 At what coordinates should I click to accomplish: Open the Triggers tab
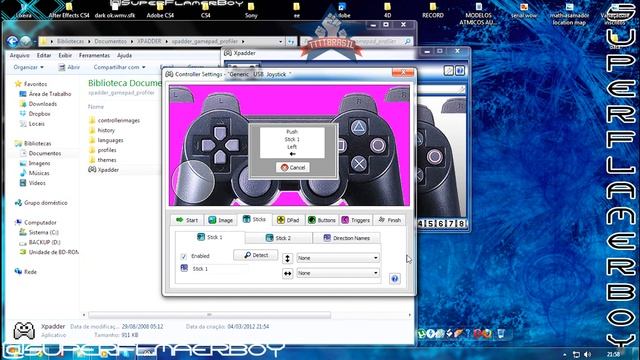click(x=356, y=220)
